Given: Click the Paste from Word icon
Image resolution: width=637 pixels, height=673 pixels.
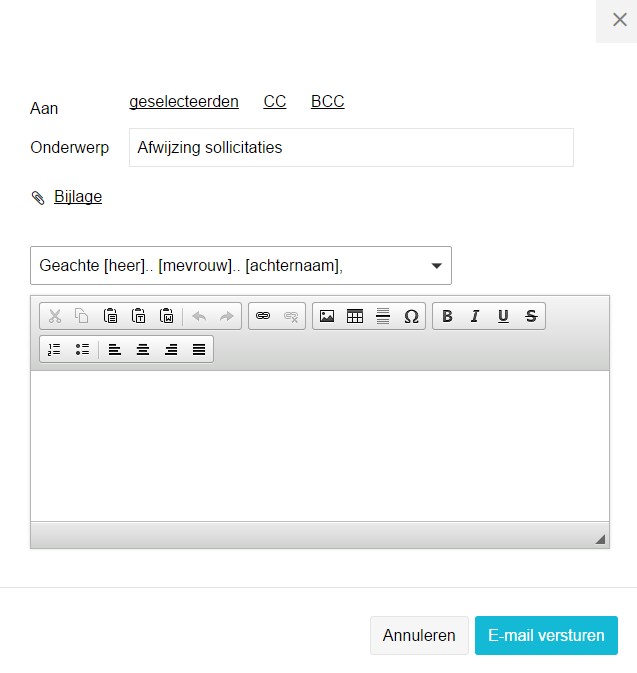Looking at the screenshot, I should pyautogui.click(x=167, y=316).
